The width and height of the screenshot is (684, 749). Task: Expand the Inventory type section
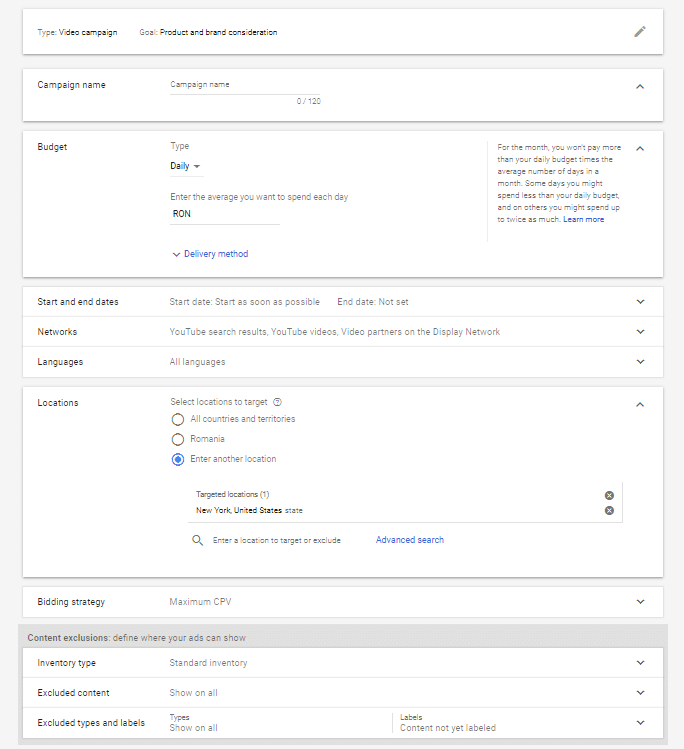(641, 663)
